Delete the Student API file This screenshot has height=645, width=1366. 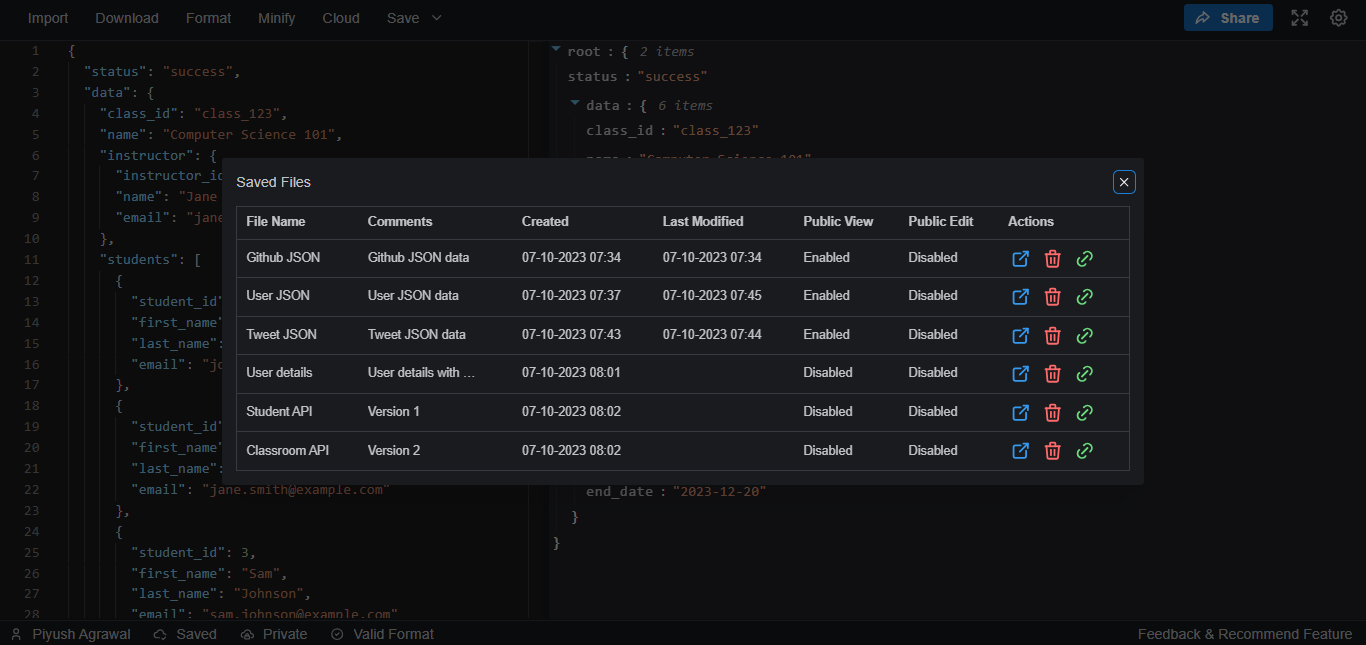click(x=1052, y=412)
